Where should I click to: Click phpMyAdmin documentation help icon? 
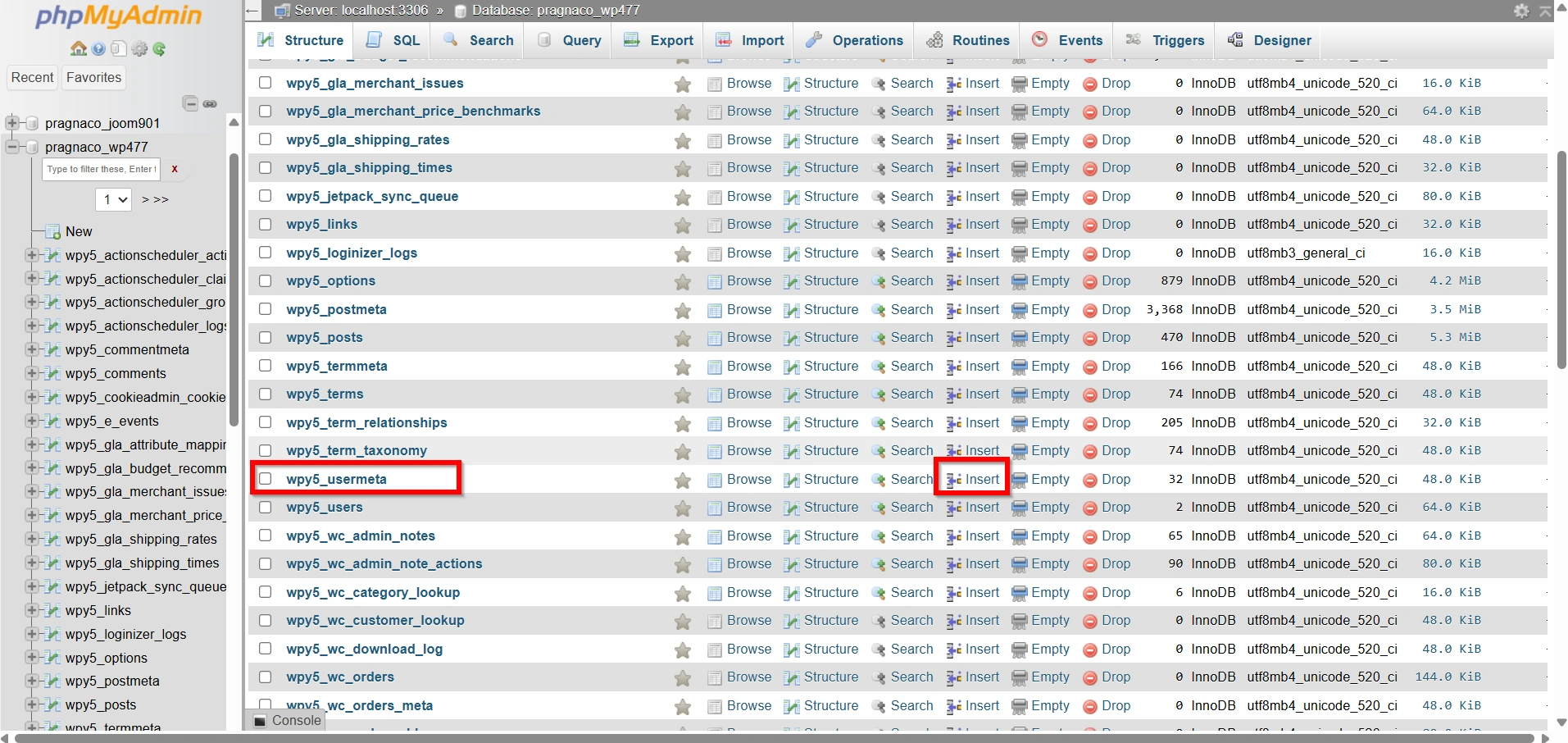[98, 49]
